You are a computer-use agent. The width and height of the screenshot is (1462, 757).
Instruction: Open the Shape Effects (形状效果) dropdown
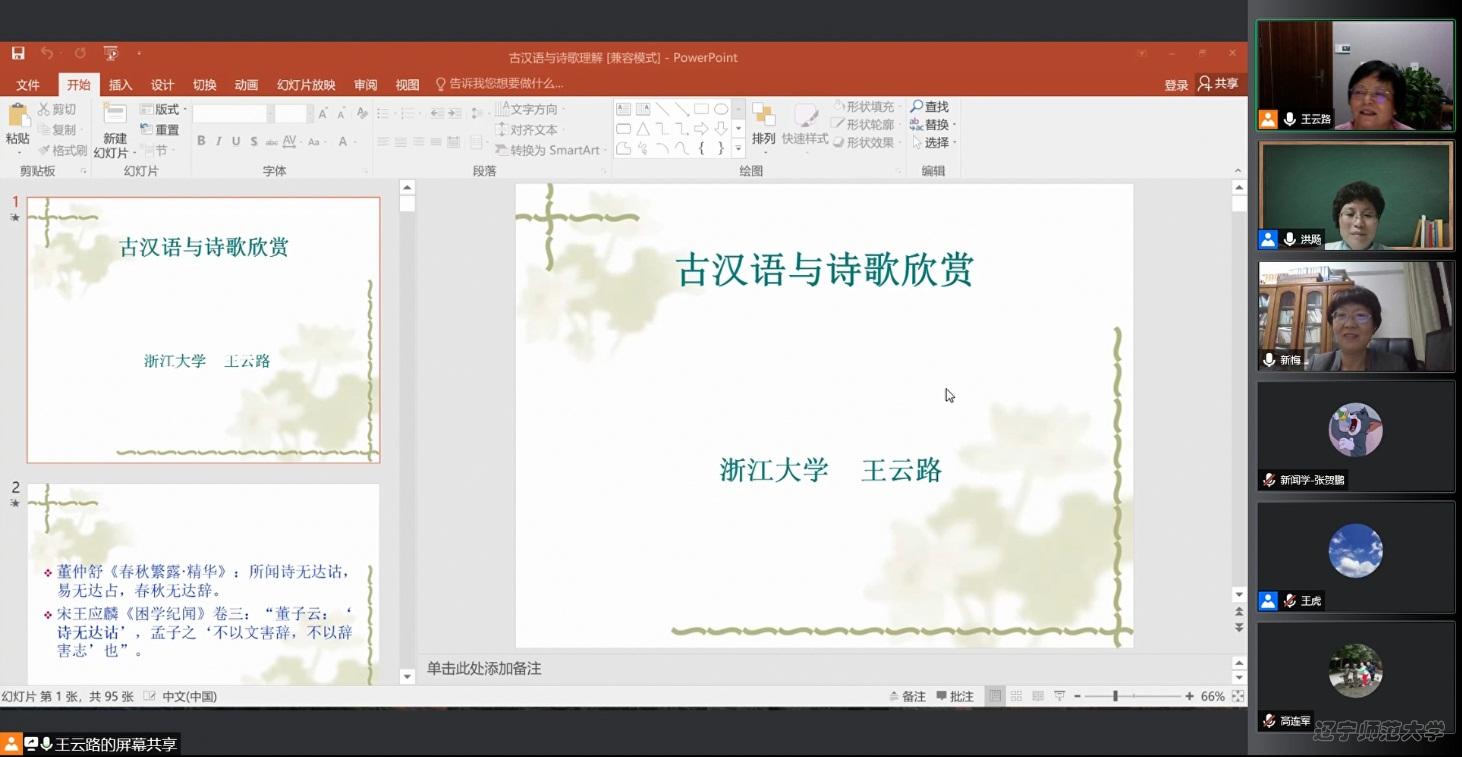click(x=869, y=142)
